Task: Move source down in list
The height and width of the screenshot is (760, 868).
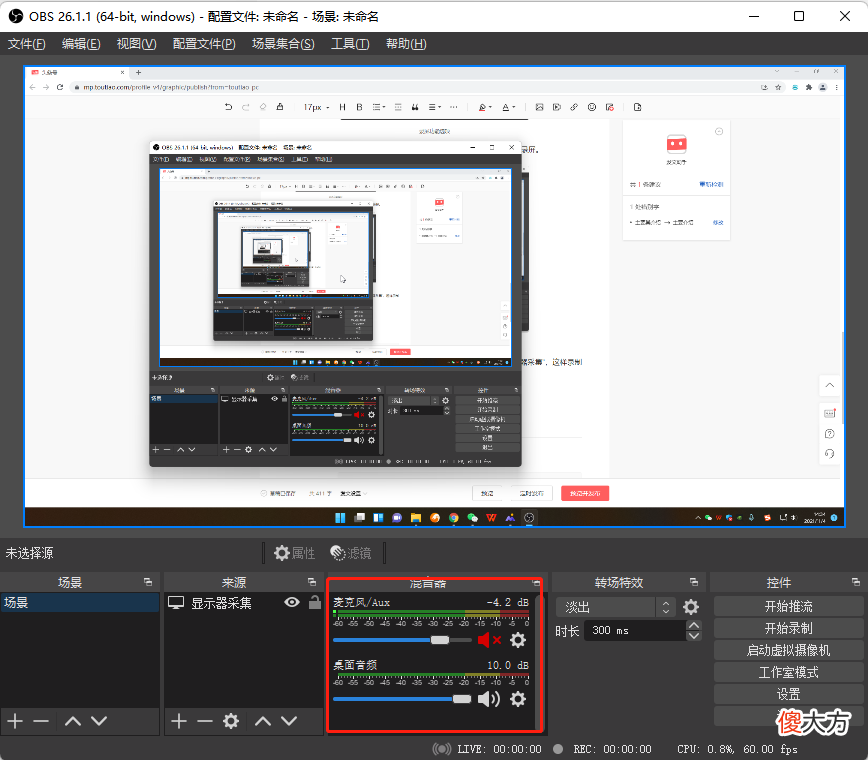Action: 289,721
